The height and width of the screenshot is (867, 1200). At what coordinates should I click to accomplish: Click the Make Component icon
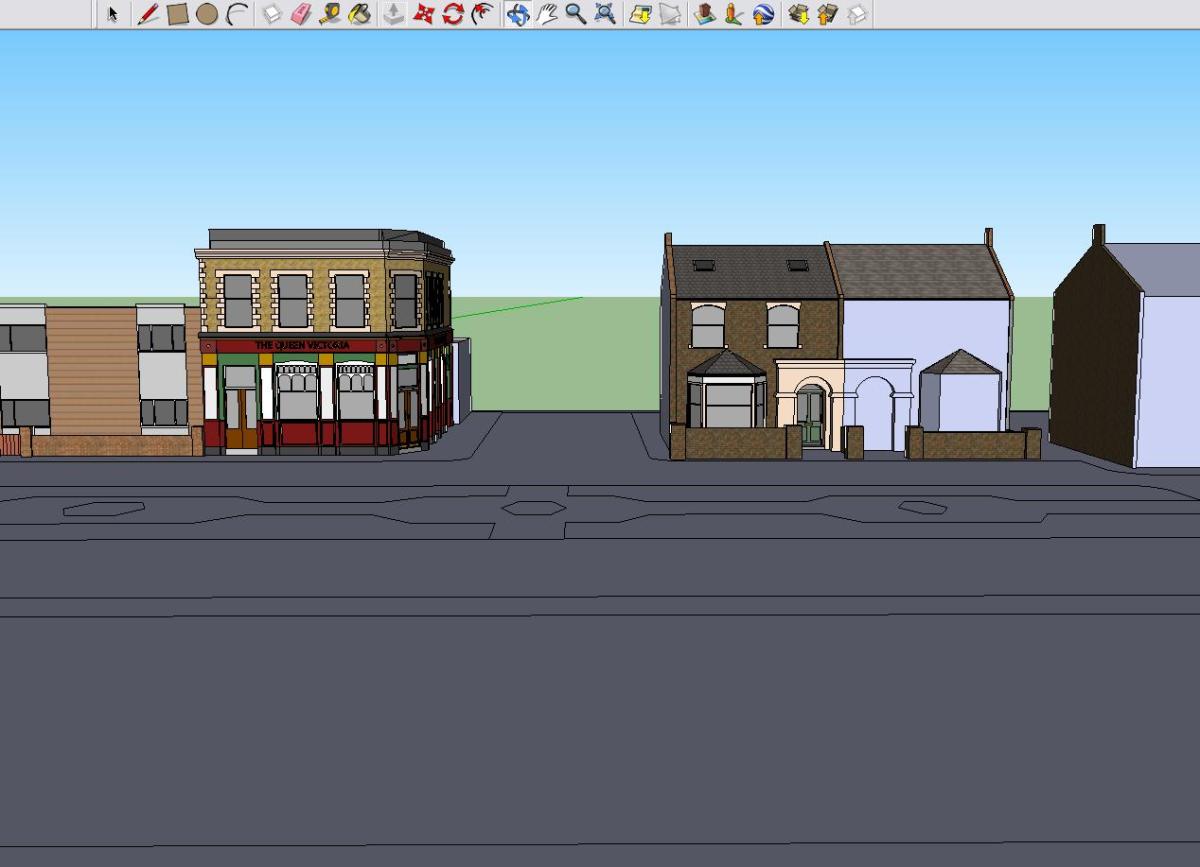[272, 14]
